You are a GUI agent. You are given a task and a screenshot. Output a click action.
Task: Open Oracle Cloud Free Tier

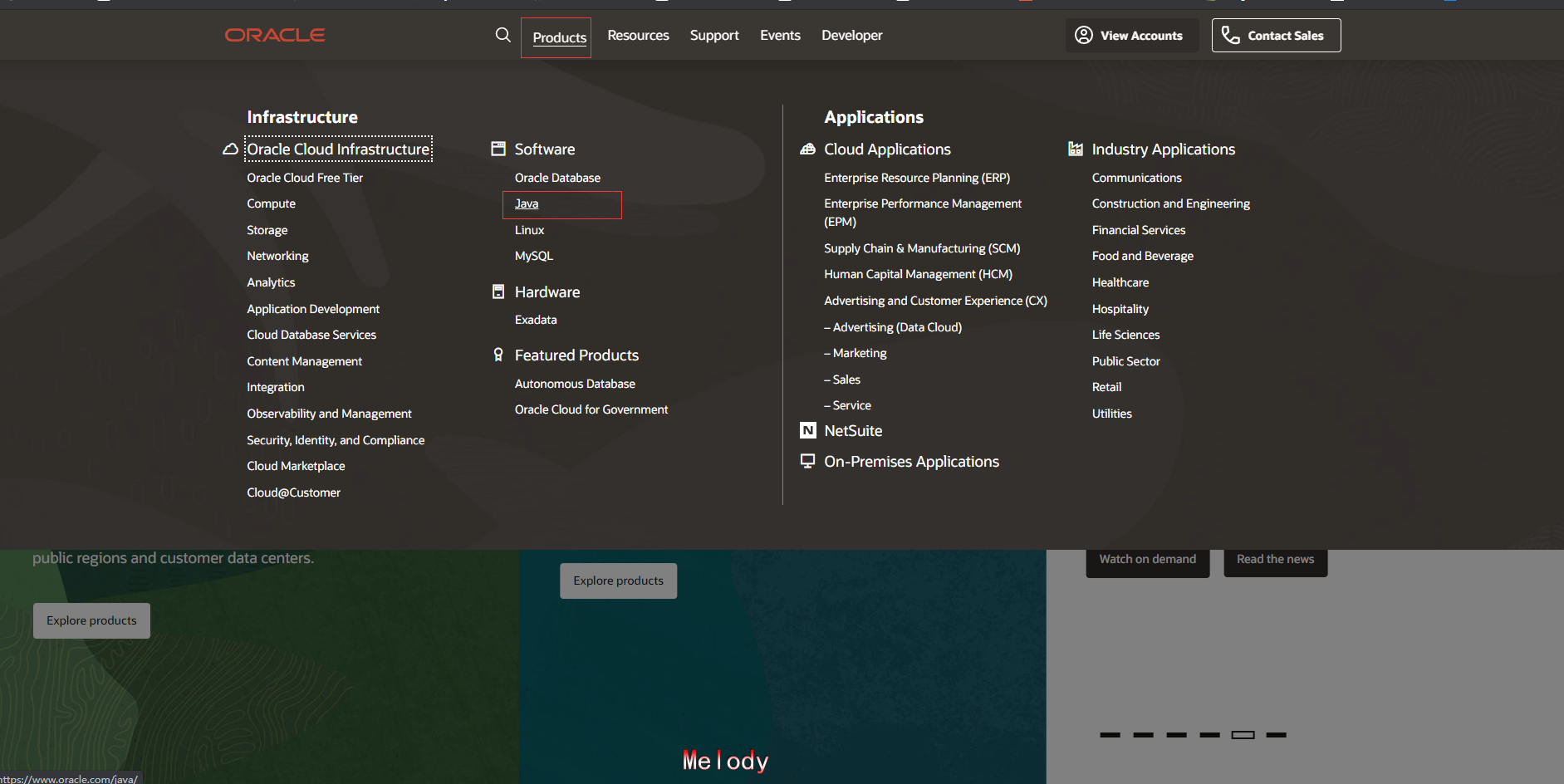point(305,178)
